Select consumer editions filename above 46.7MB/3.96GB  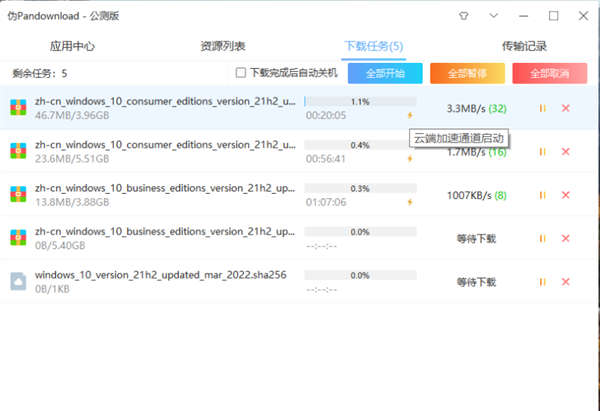165,101
